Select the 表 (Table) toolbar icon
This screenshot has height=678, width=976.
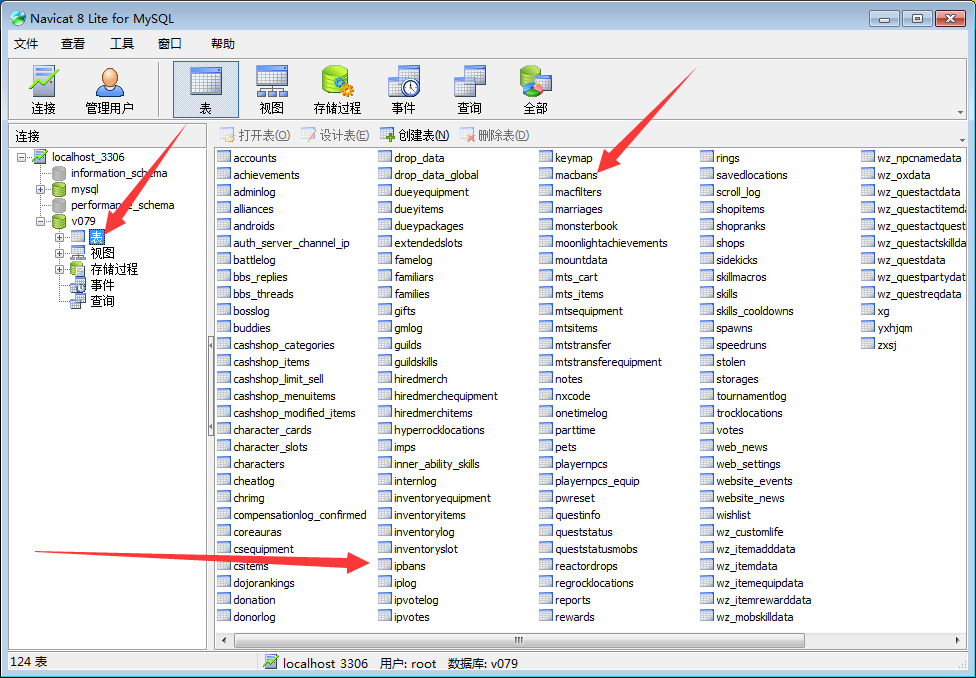(205, 89)
